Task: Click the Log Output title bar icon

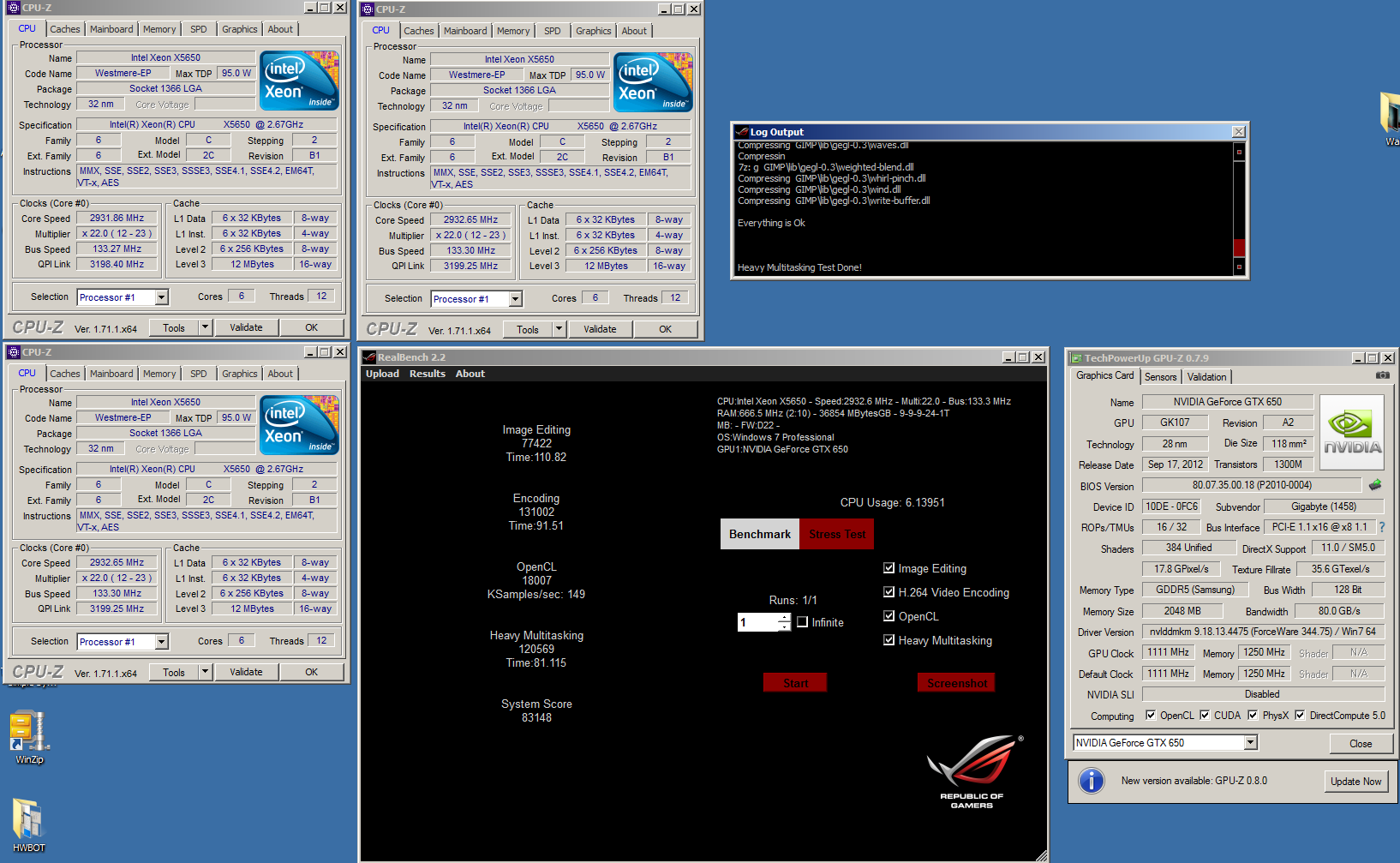Action: coord(742,132)
